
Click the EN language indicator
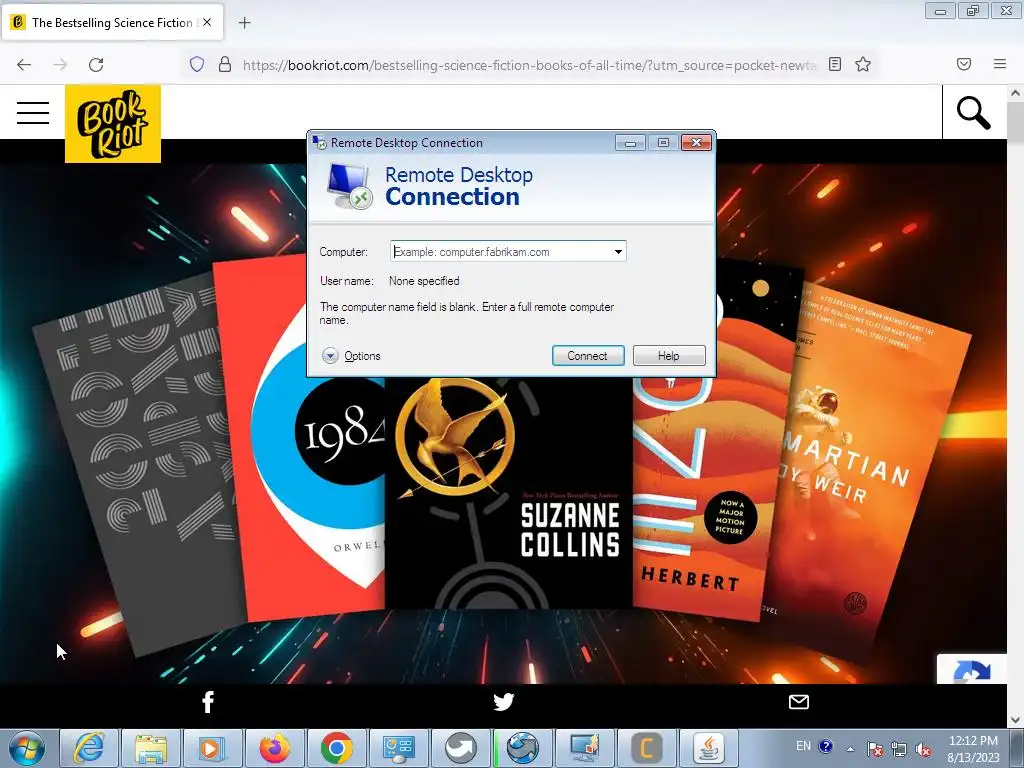point(803,746)
